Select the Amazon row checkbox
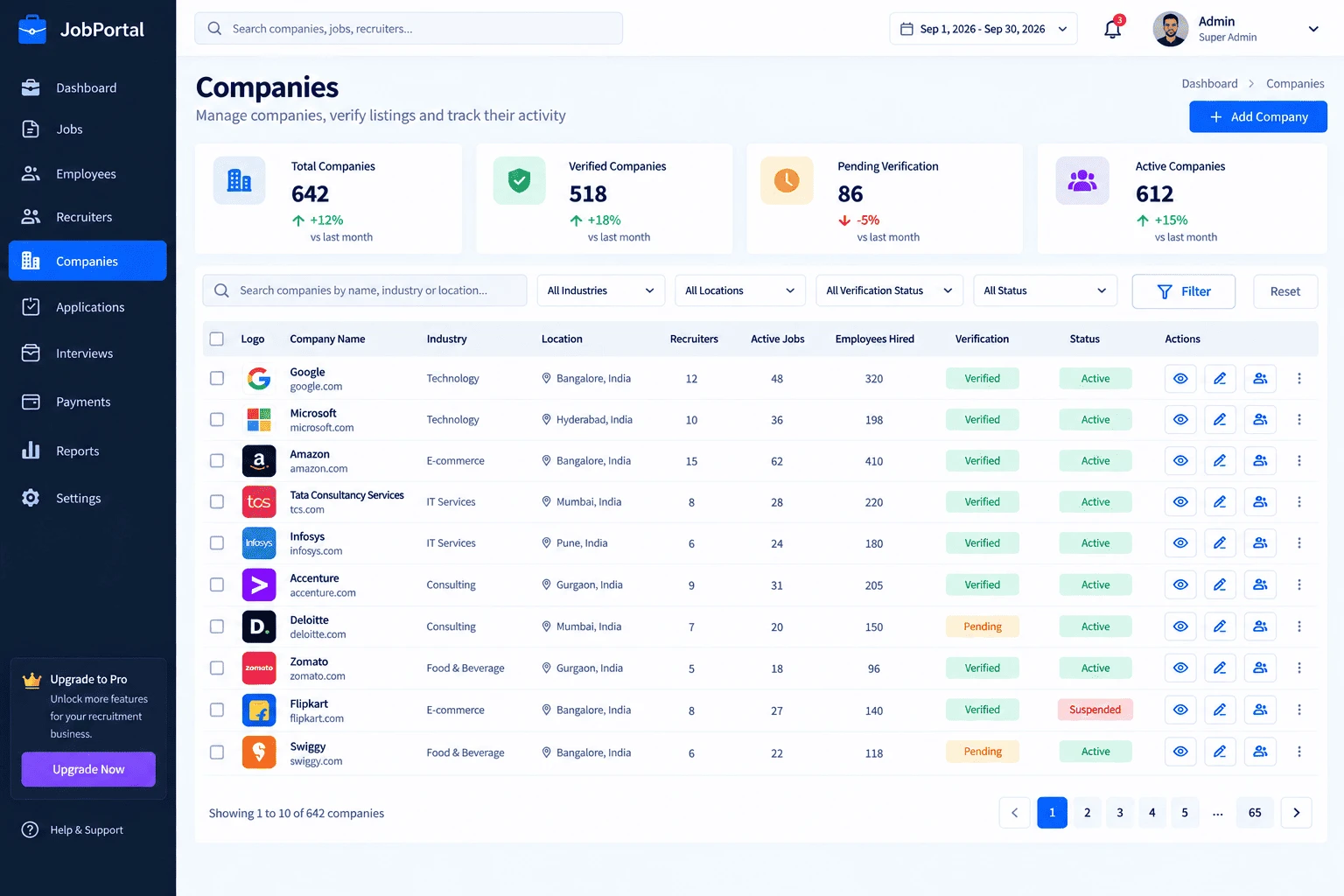Viewport: 1344px width, 896px height. pos(217,461)
